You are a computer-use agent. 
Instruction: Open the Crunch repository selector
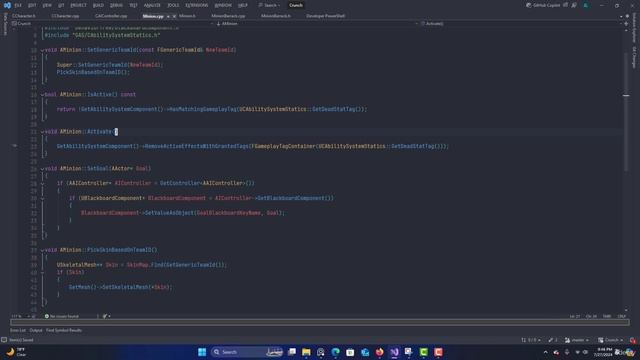coord(610,340)
